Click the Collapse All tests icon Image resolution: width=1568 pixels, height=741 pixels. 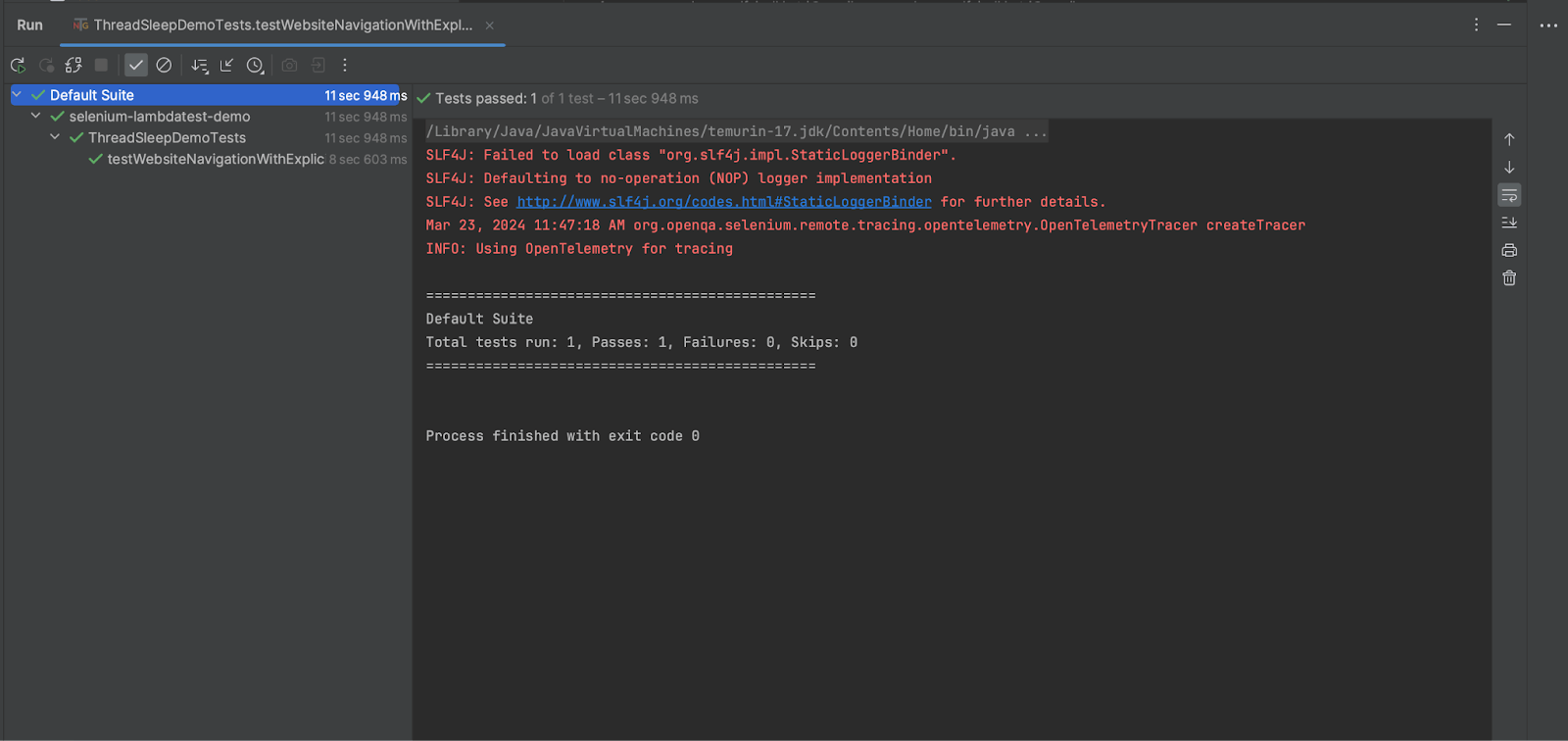tap(226, 65)
